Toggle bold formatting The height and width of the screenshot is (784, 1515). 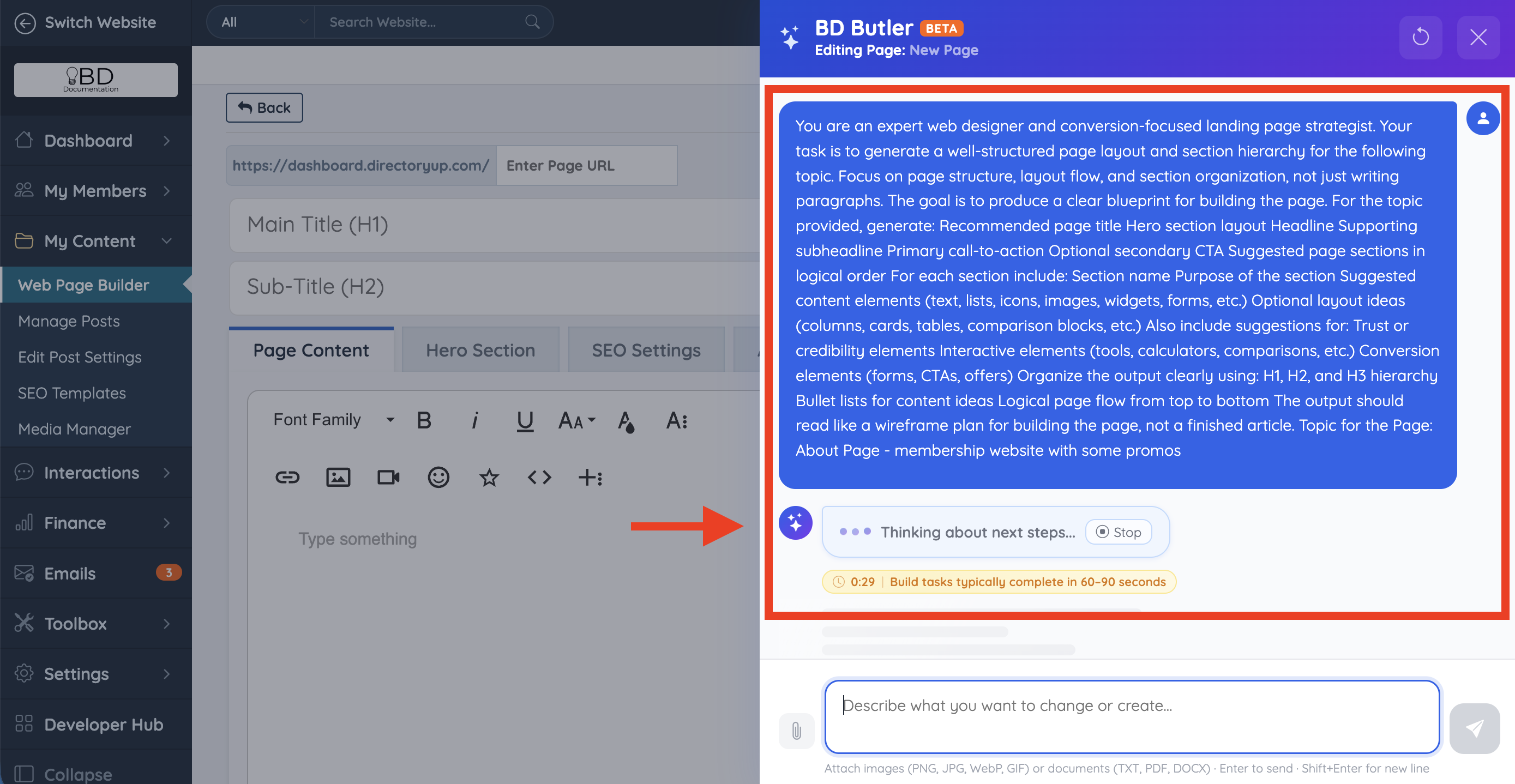424,420
